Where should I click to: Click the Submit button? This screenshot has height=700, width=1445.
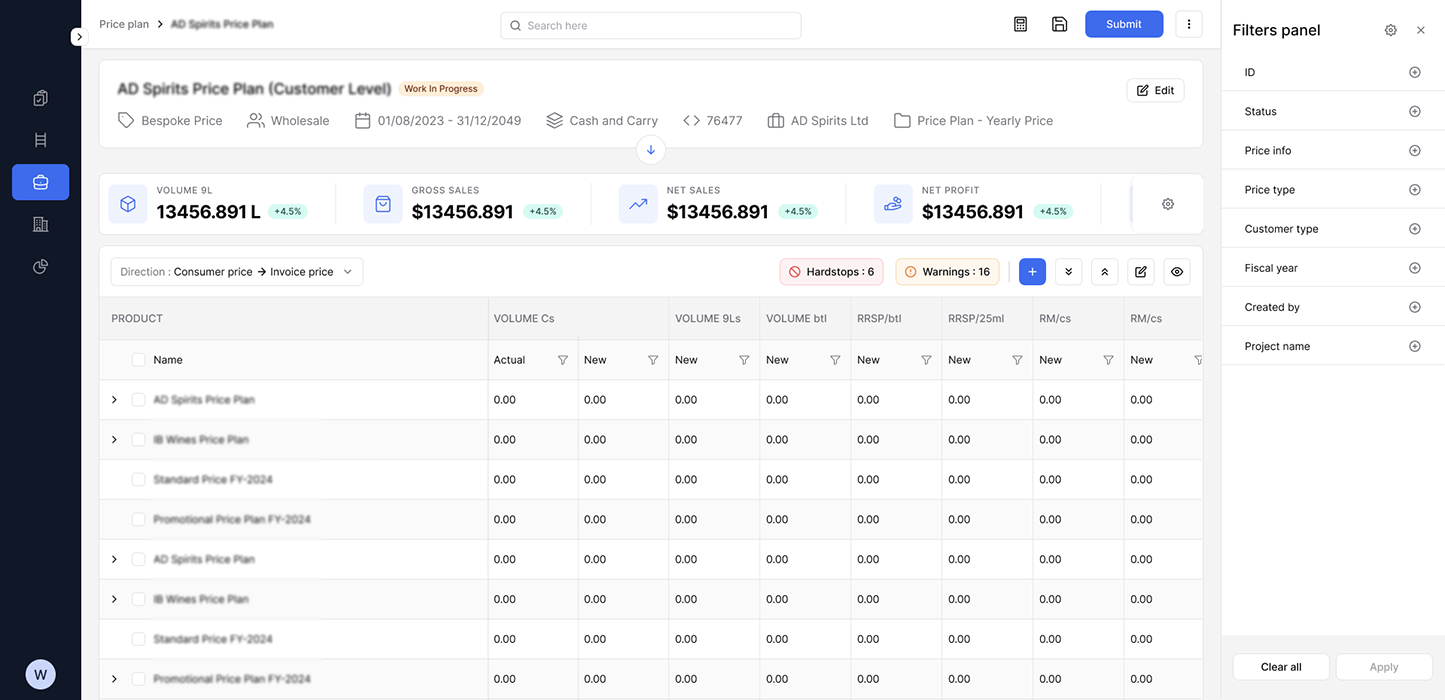pyautogui.click(x=1123, y=24)
